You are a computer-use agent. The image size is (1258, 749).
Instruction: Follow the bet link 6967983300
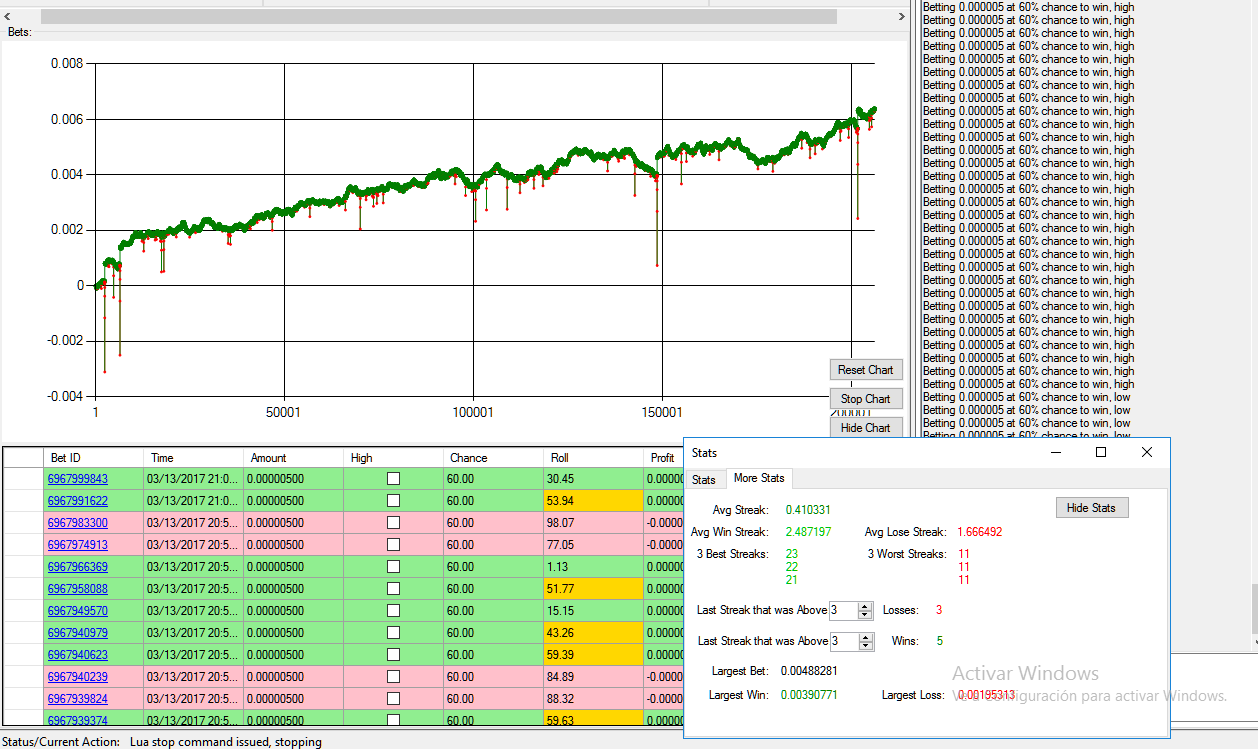78,523
